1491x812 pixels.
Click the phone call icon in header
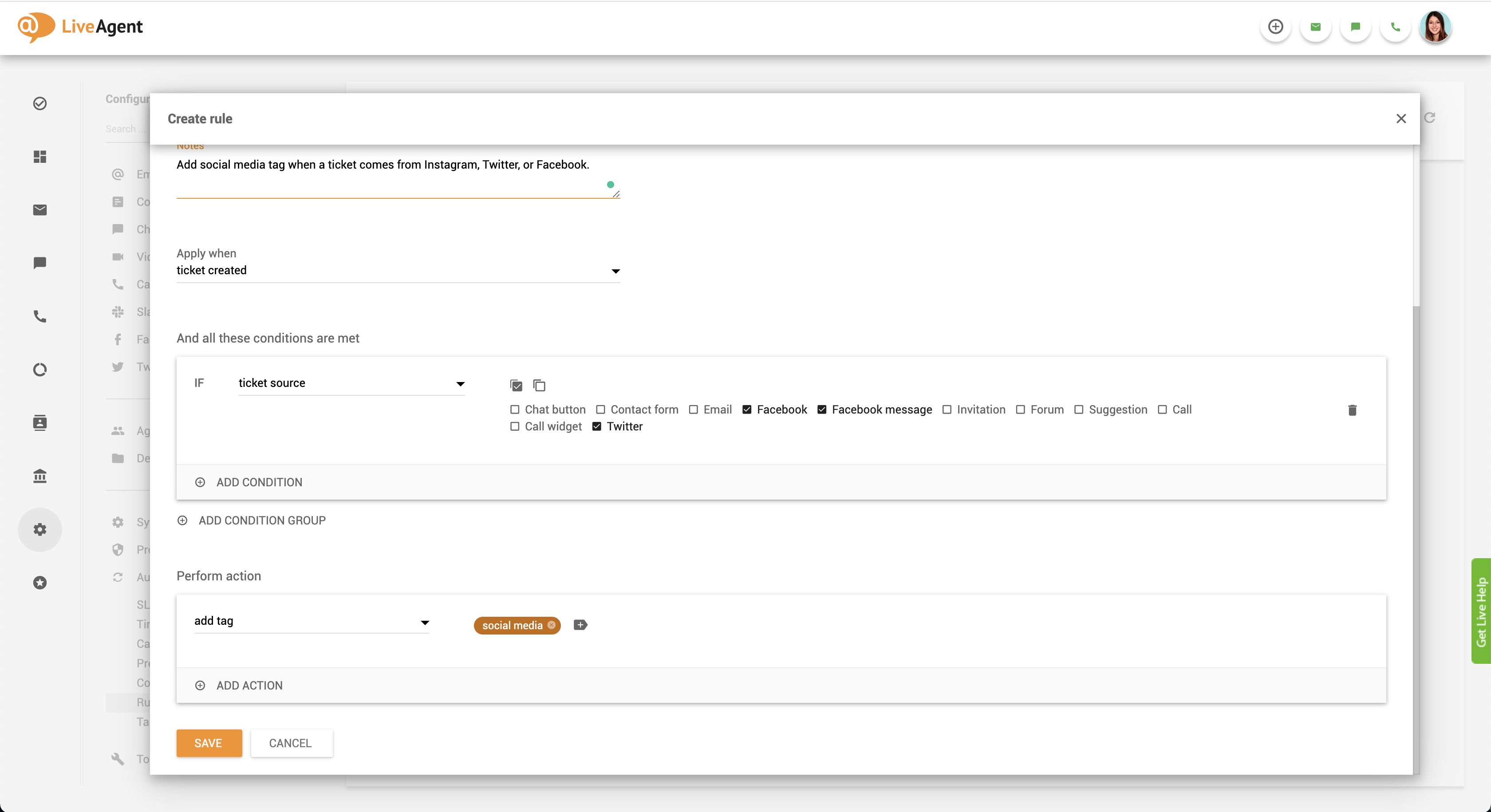tap(1395, 27)
